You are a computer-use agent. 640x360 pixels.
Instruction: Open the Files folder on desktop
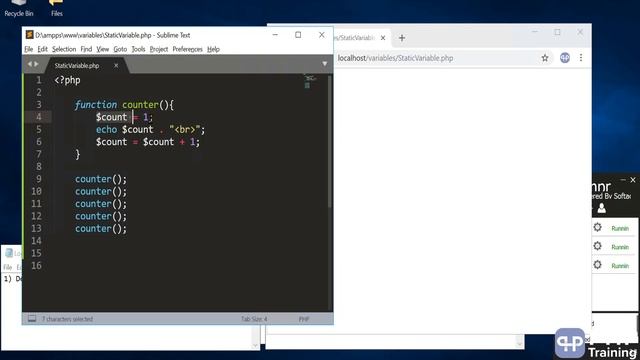pos(56,8)
